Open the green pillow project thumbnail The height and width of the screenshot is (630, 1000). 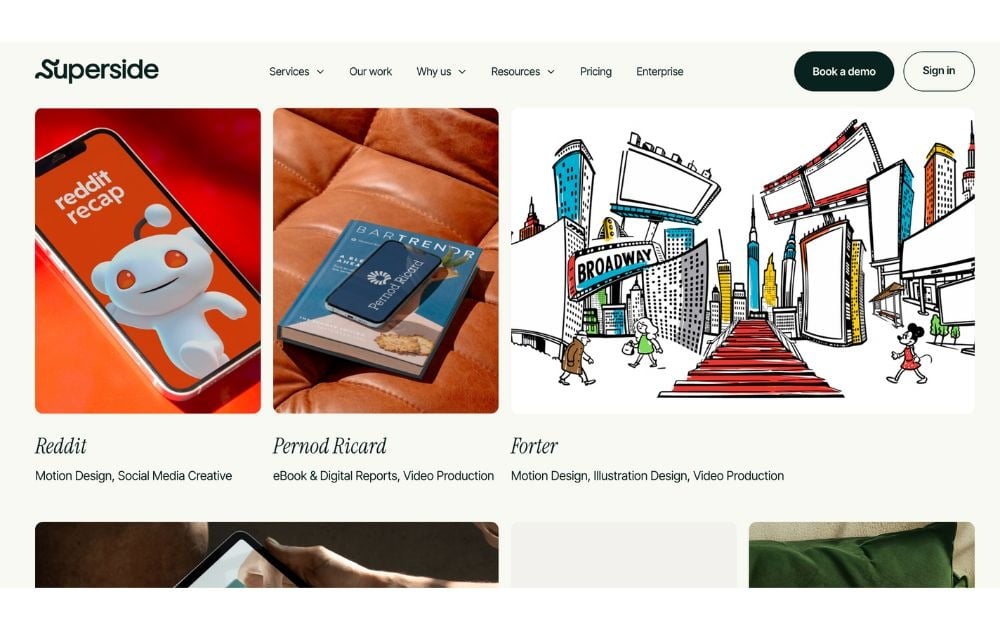(862, 555)
